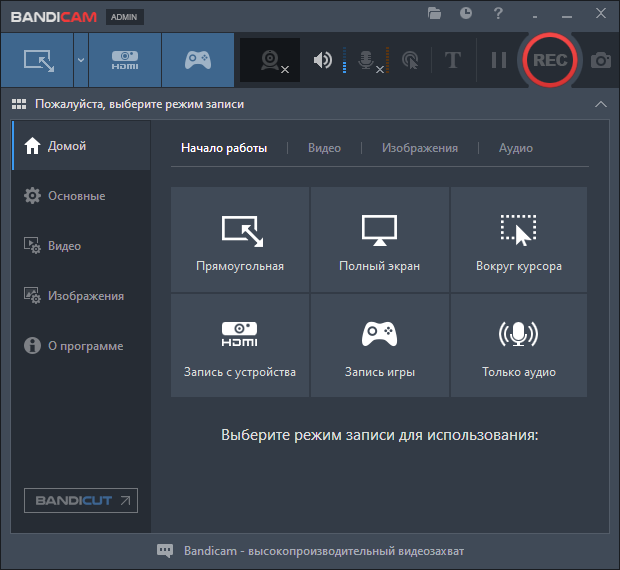Click the pause recording button
620x570 pixels.
click(x=498, y=60)
